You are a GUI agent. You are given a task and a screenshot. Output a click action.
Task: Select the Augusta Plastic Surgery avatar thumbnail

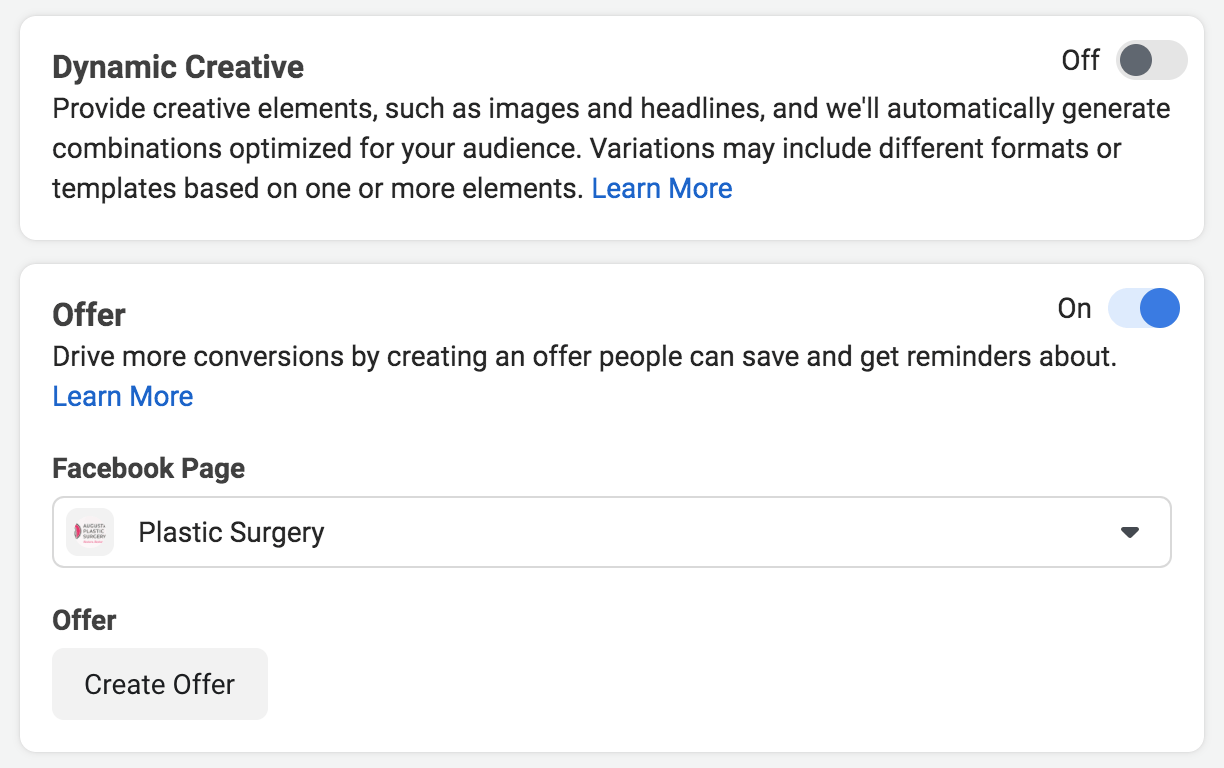click(89, 532)
